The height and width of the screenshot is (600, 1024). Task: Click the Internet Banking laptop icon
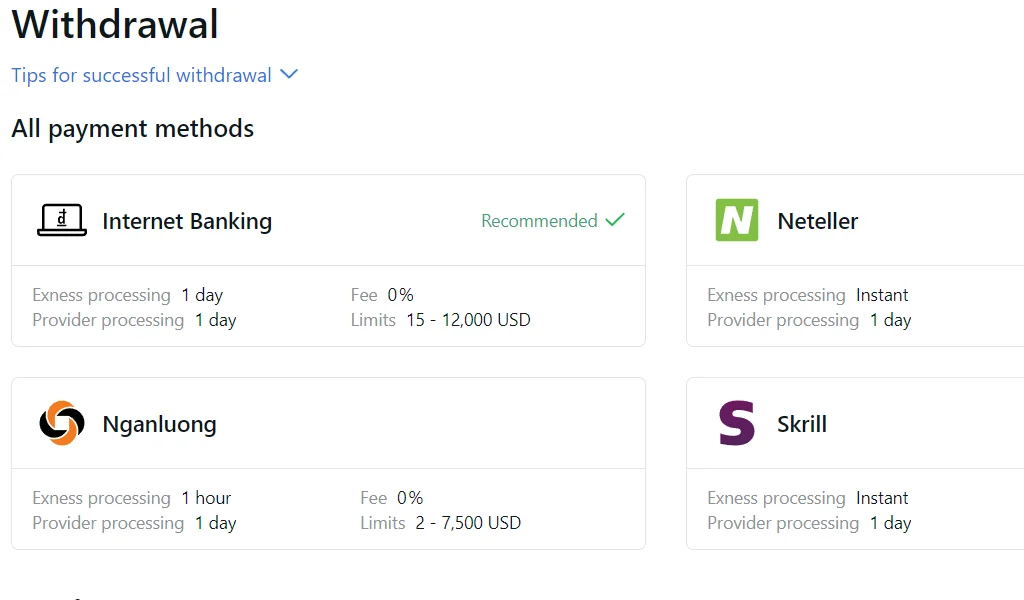(x=61, y=220)
